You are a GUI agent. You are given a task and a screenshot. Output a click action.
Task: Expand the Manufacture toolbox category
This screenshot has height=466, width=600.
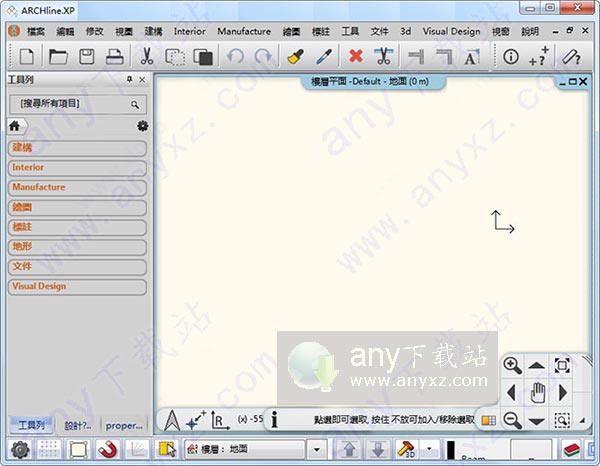tap(77, 188)
